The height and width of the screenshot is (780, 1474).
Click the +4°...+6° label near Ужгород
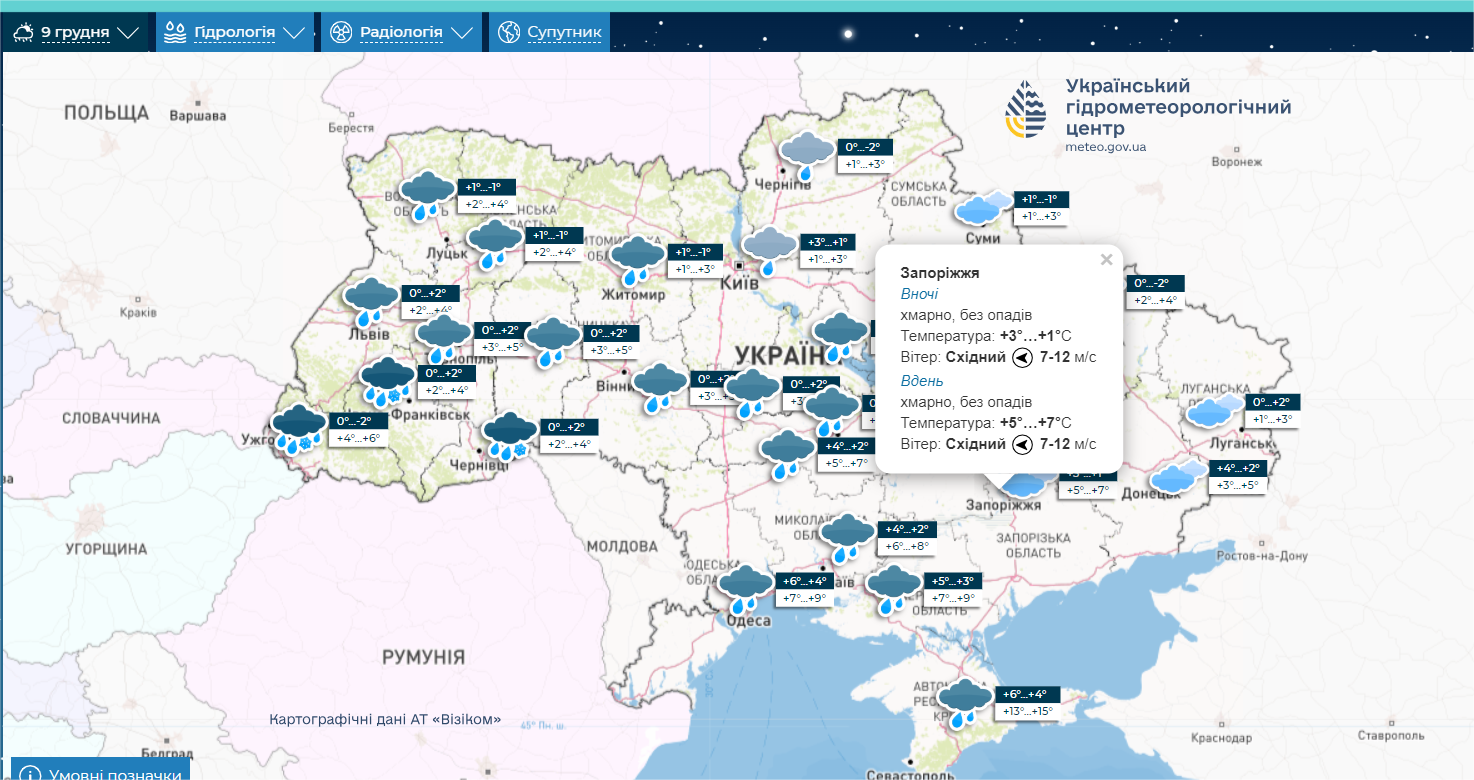pos(358,438)
